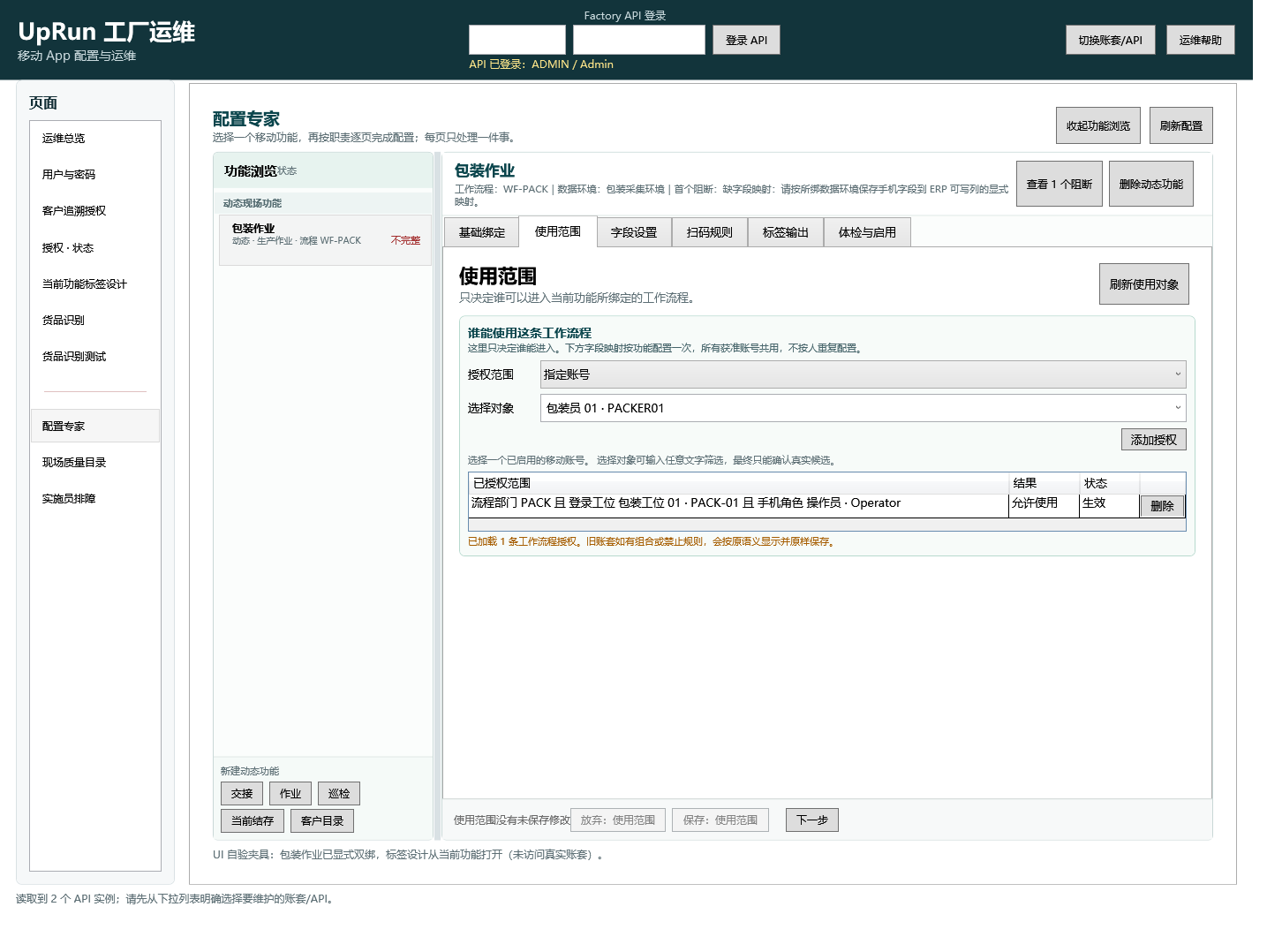Open 客户追溯授权 page
The image size is (1267, 952).
click(x=95, y=211)
